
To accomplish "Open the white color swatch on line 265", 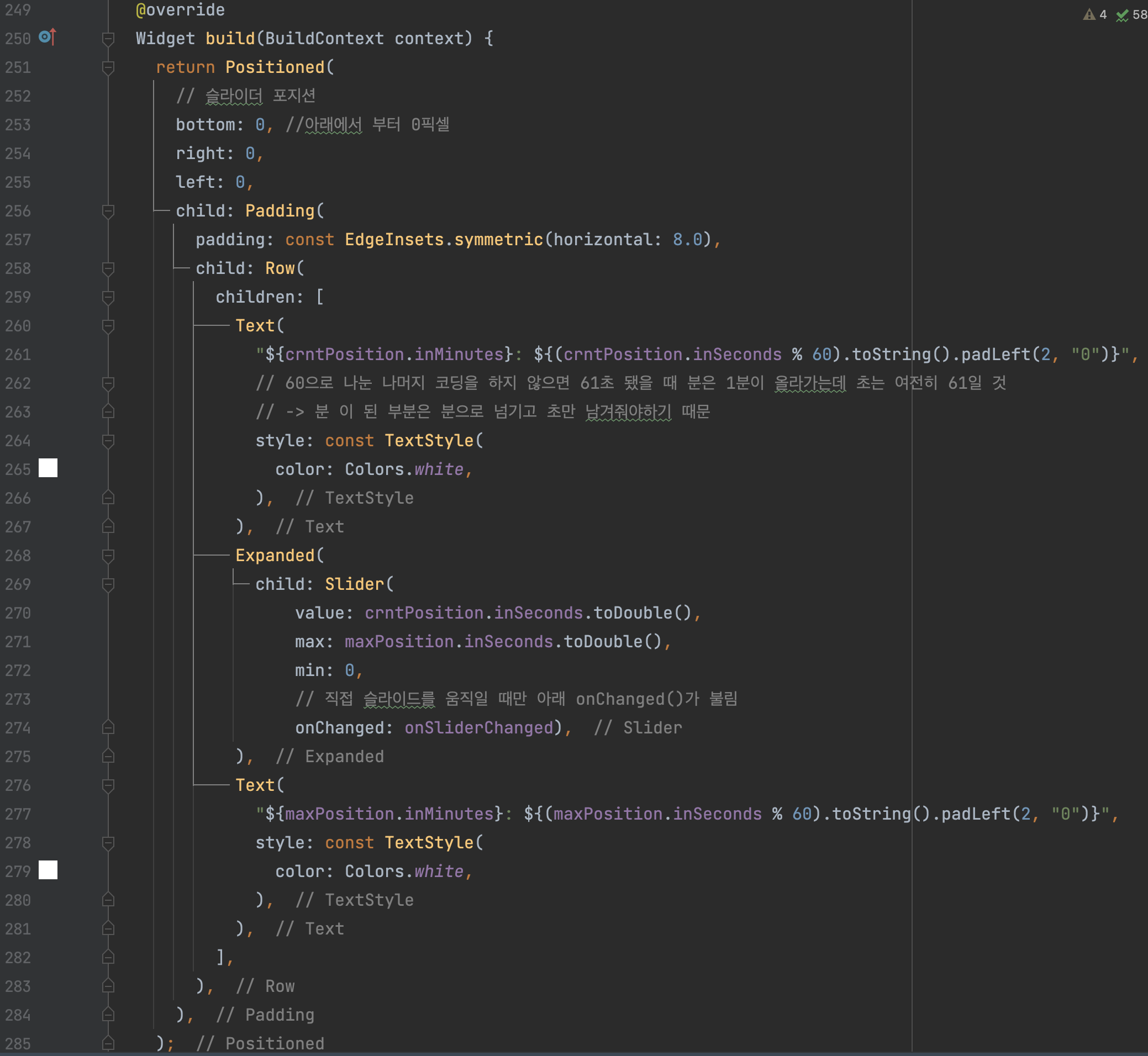I will coord(48,468).
